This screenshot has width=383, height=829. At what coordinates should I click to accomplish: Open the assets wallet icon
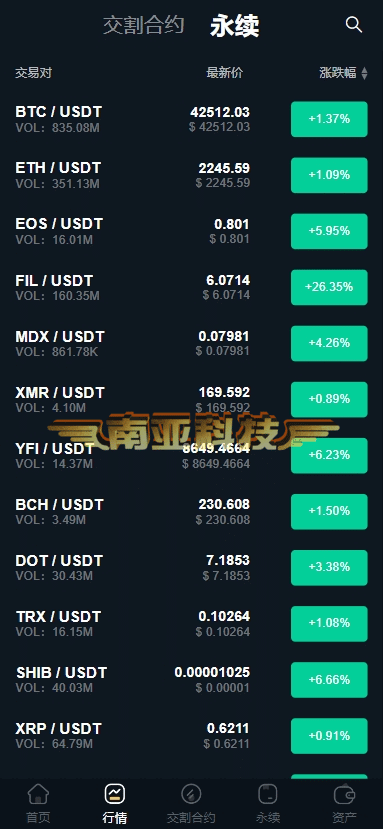click(x=344, y=794)
